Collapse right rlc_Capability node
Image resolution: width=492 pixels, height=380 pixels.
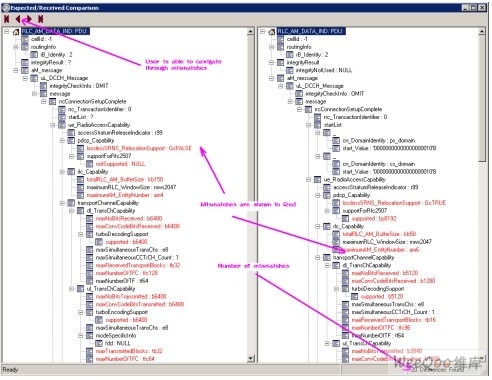(318, 226)
